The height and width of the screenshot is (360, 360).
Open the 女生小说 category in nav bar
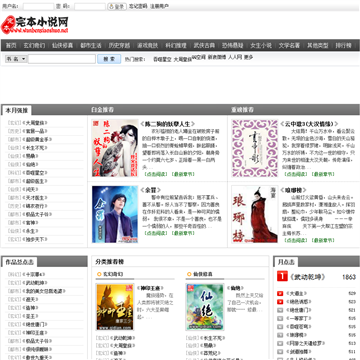point(261,45)
